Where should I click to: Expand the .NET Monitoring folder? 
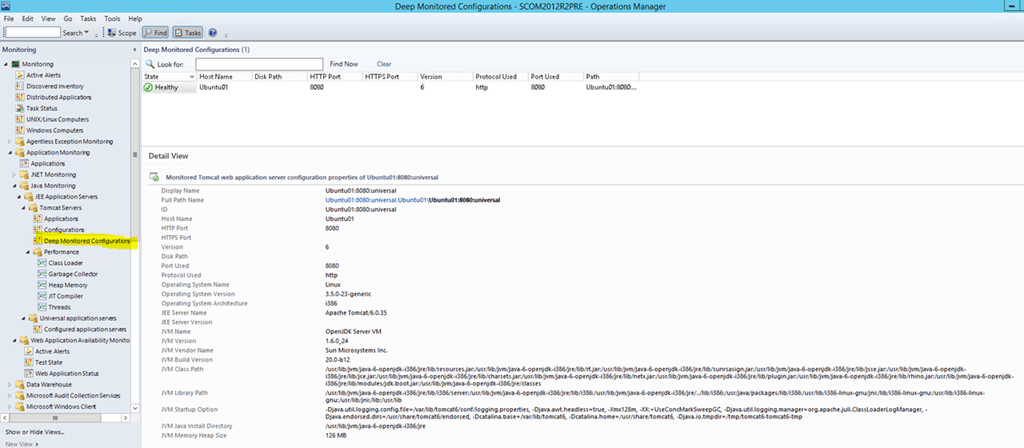pos(15,174)
